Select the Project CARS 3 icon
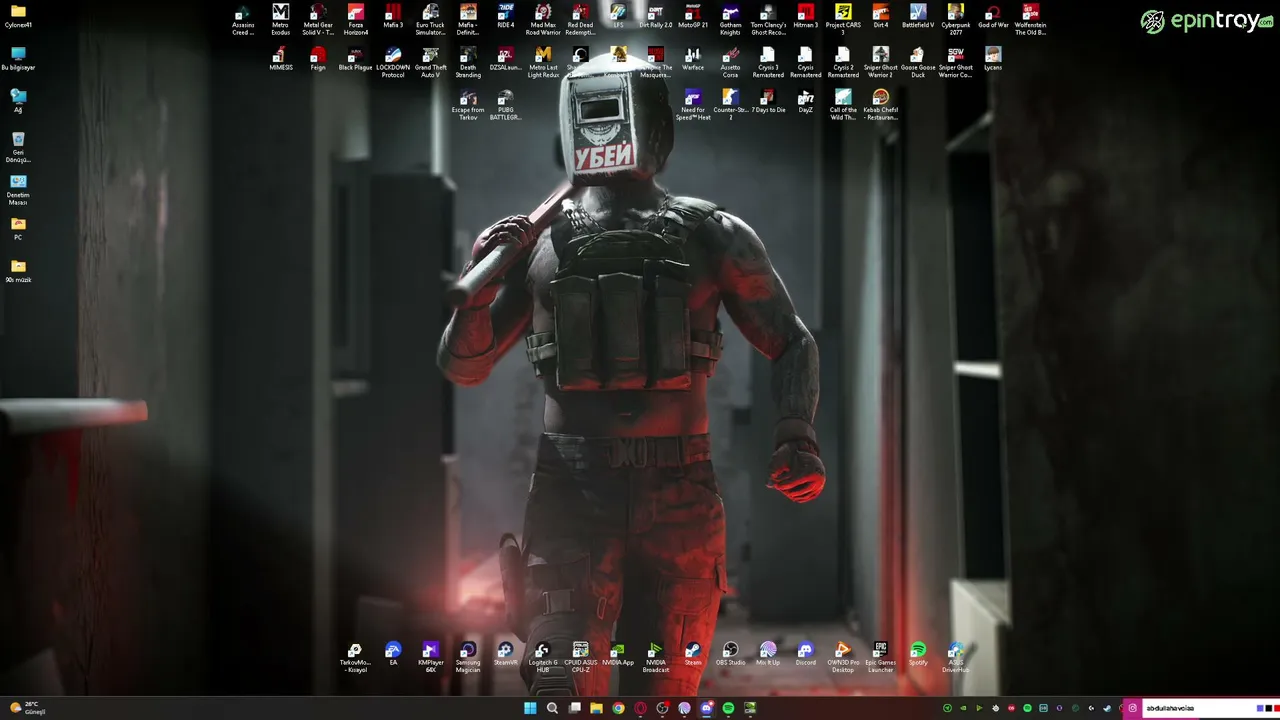The image size is (1280, 720). pyautogui.click(x=843, y=19)
